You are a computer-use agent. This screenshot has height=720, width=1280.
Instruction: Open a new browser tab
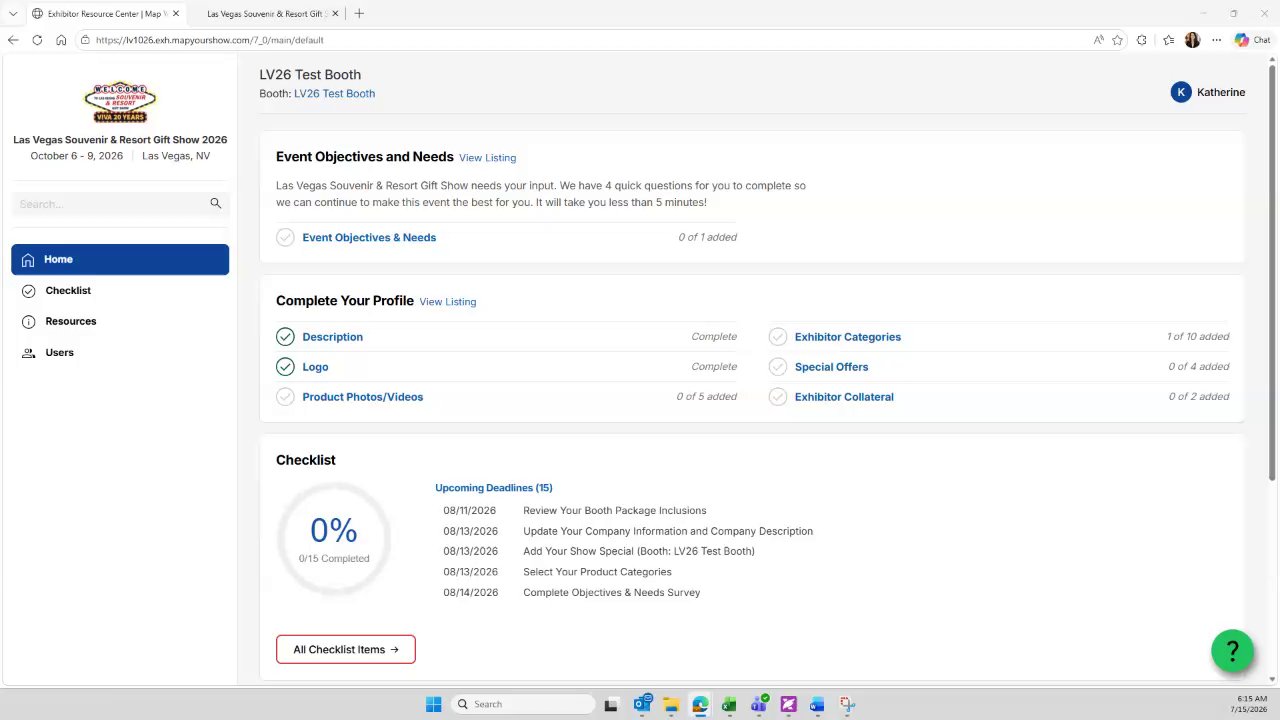click(359, 14)
